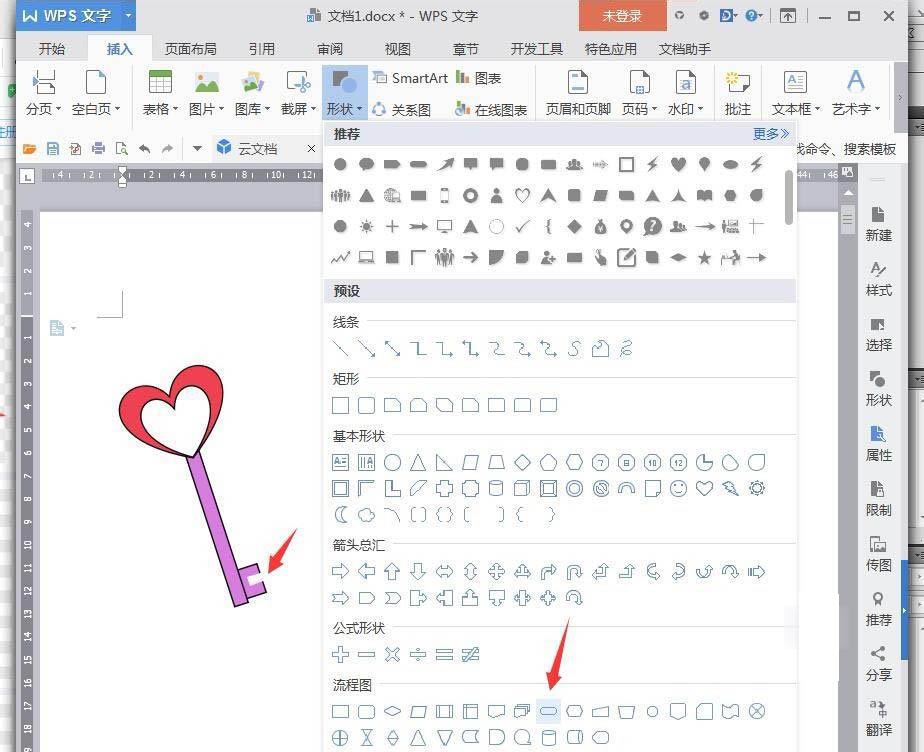Click the shapes panel vertical scrollbar

(788, 197)
